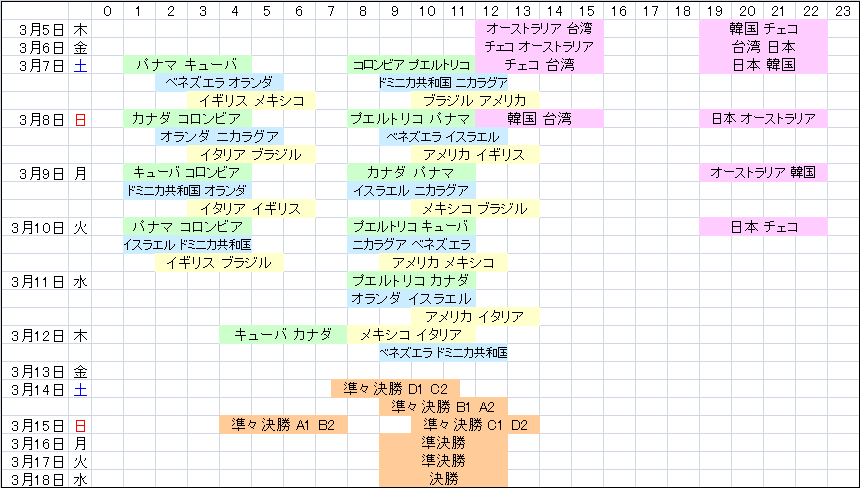Screen dimensions: 860x488
Task: Select the 日本 韓国 game on 3月7日
Action: [x=763, y=65]
